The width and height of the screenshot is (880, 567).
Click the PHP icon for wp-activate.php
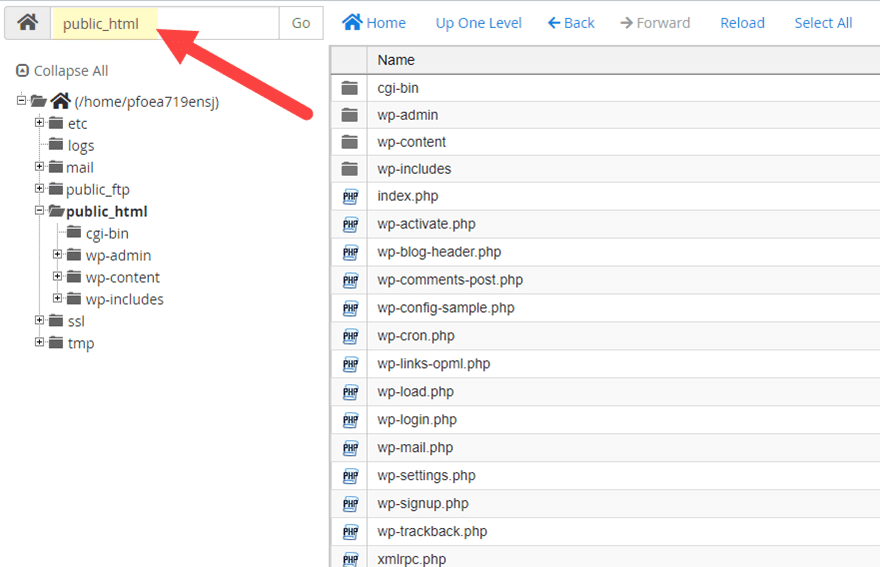pos(350,225)
